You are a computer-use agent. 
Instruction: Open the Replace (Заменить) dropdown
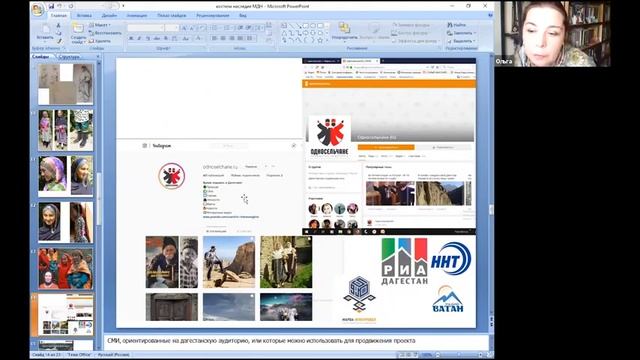[462, 33]
